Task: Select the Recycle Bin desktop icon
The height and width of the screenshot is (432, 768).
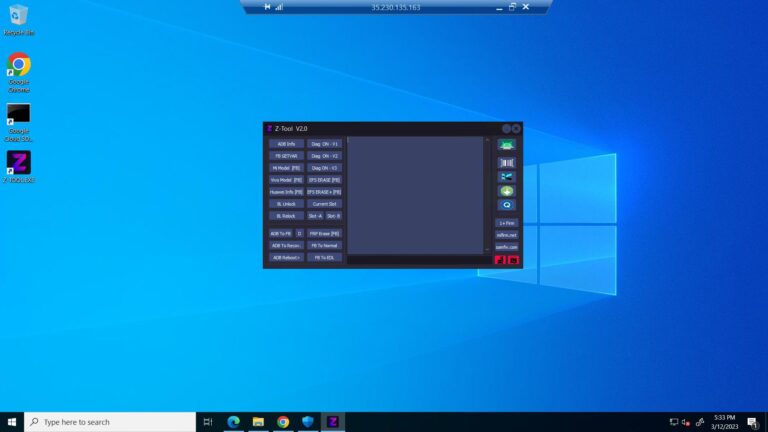Action: click(19, 20)
